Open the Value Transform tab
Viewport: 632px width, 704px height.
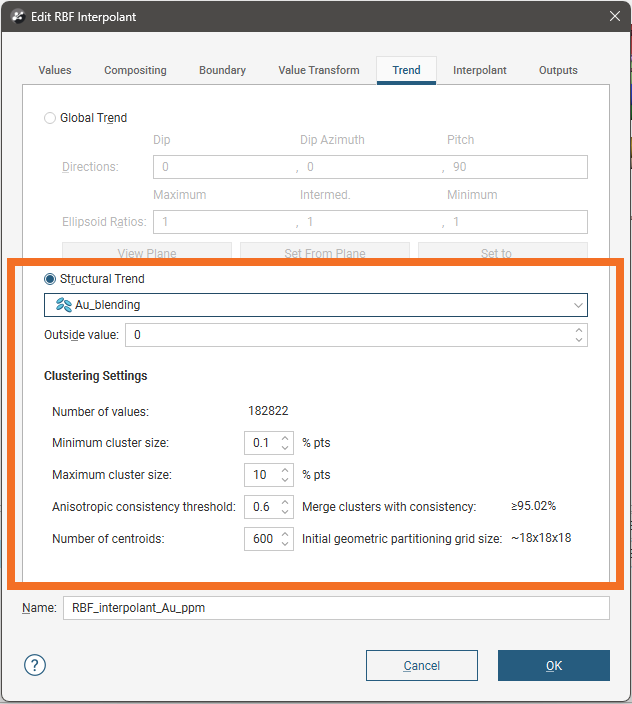[x=318, y=70]
